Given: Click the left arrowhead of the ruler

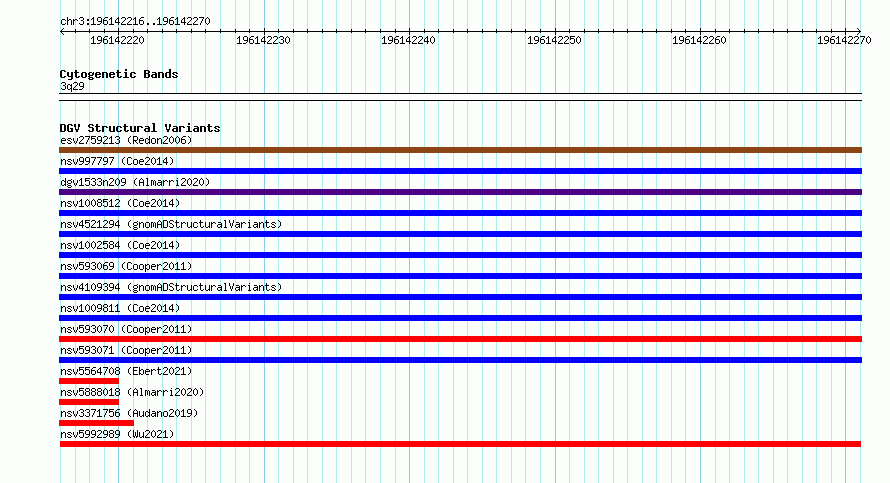Looking at the screenshot, I should (62, 31).
